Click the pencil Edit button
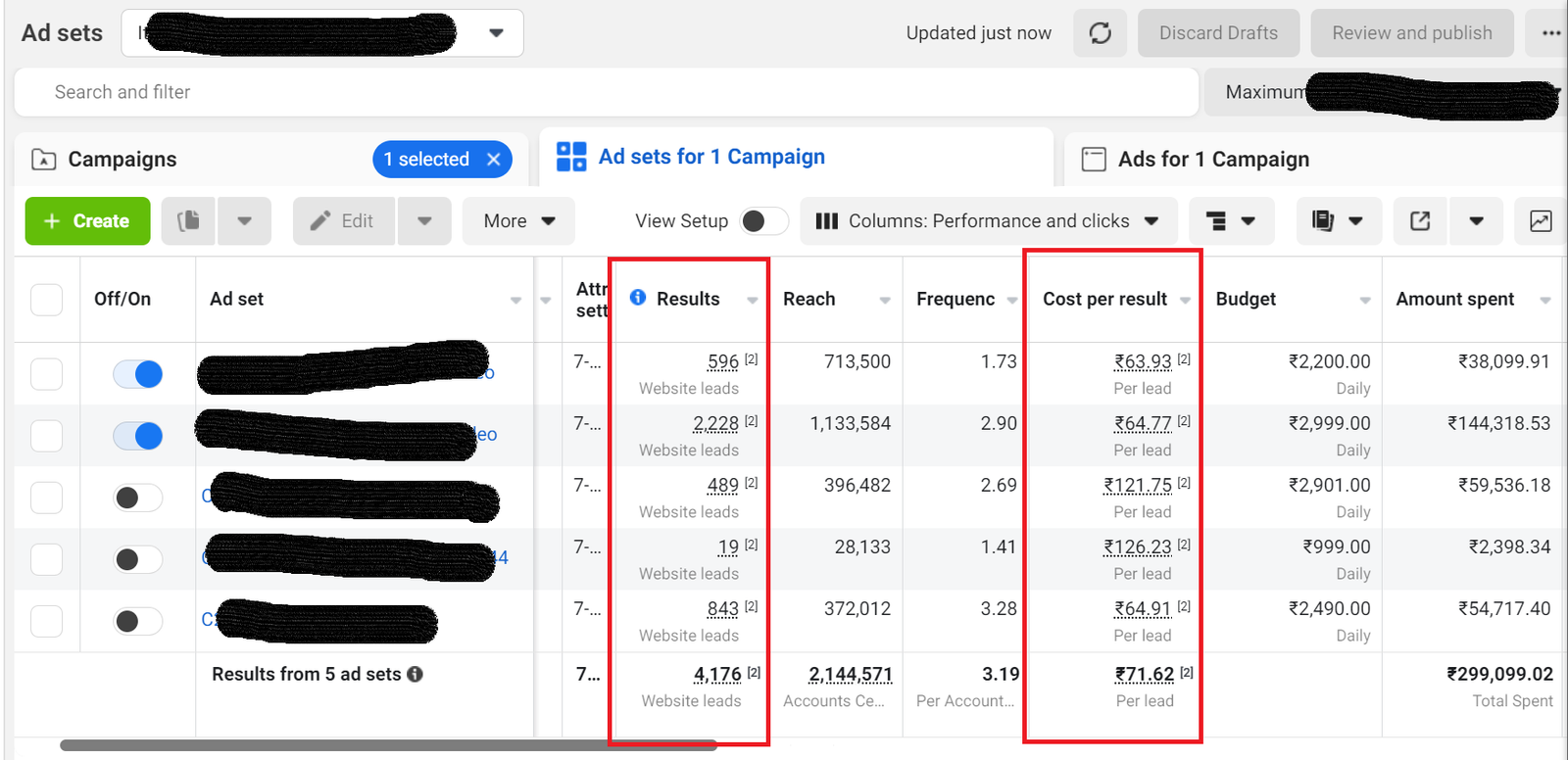The height and width of the screenshot is (760, 1568). pyautogui.click(x=344, y=221)
